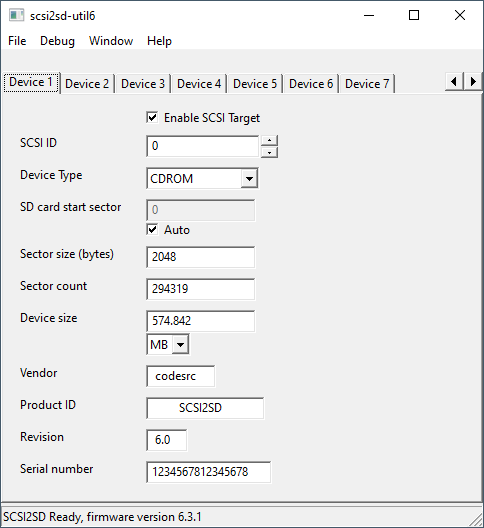Viewport: 484px width, 528px height.
Task: Increase SCSI ID with the up spinner
Action: pos(269,140)
